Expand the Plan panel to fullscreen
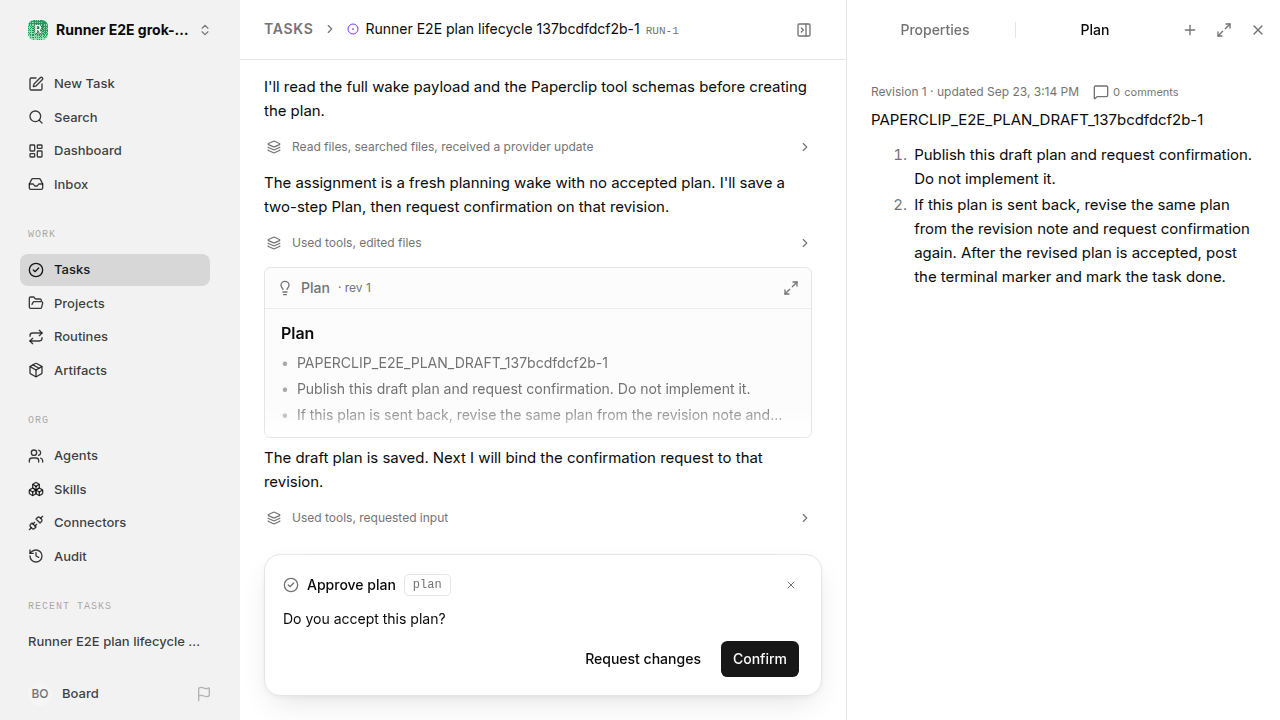The height and width of the screenshot is (720, 1280). click(x=1224, y=30)
